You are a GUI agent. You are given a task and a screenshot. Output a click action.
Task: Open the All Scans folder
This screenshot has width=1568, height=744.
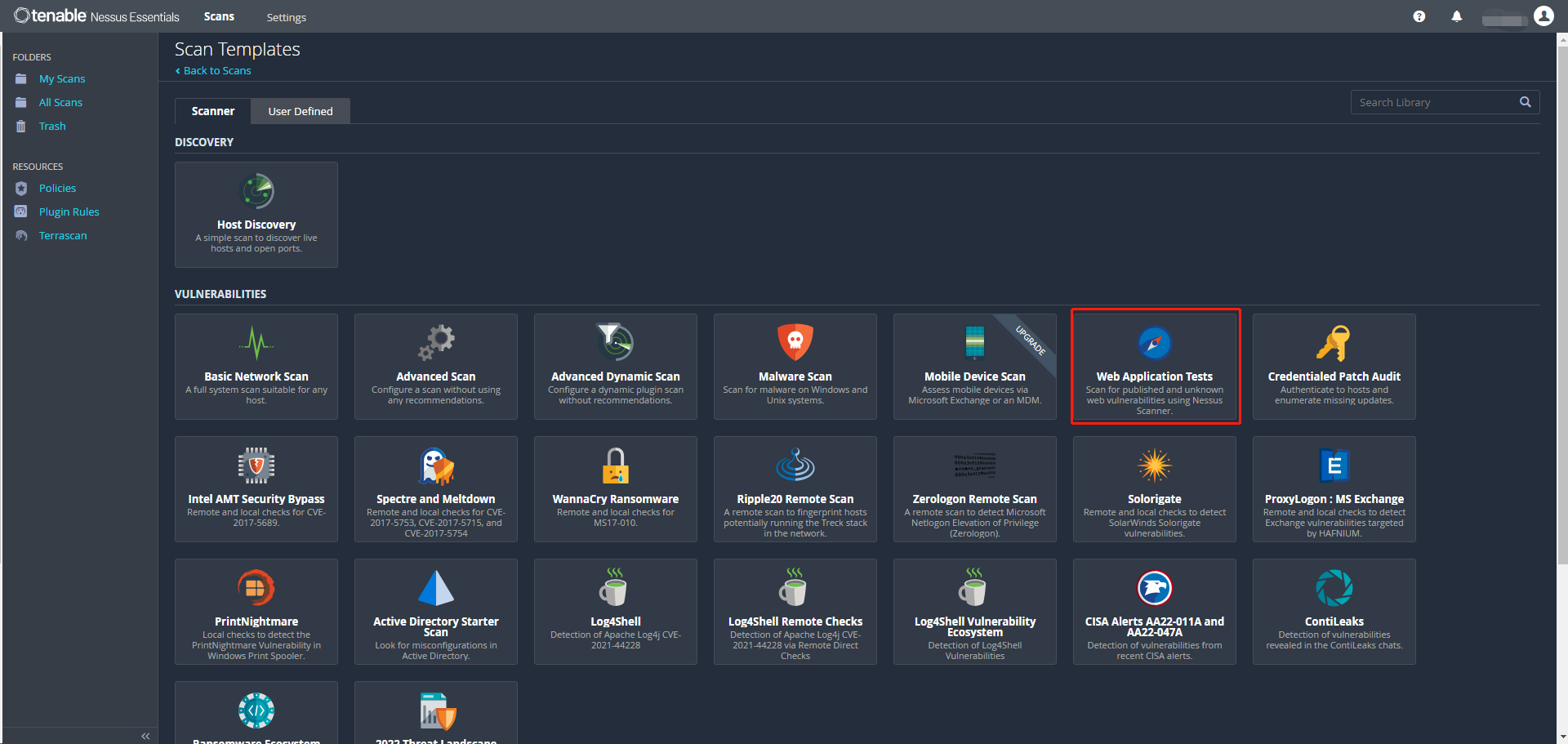(x=60, y=103)
